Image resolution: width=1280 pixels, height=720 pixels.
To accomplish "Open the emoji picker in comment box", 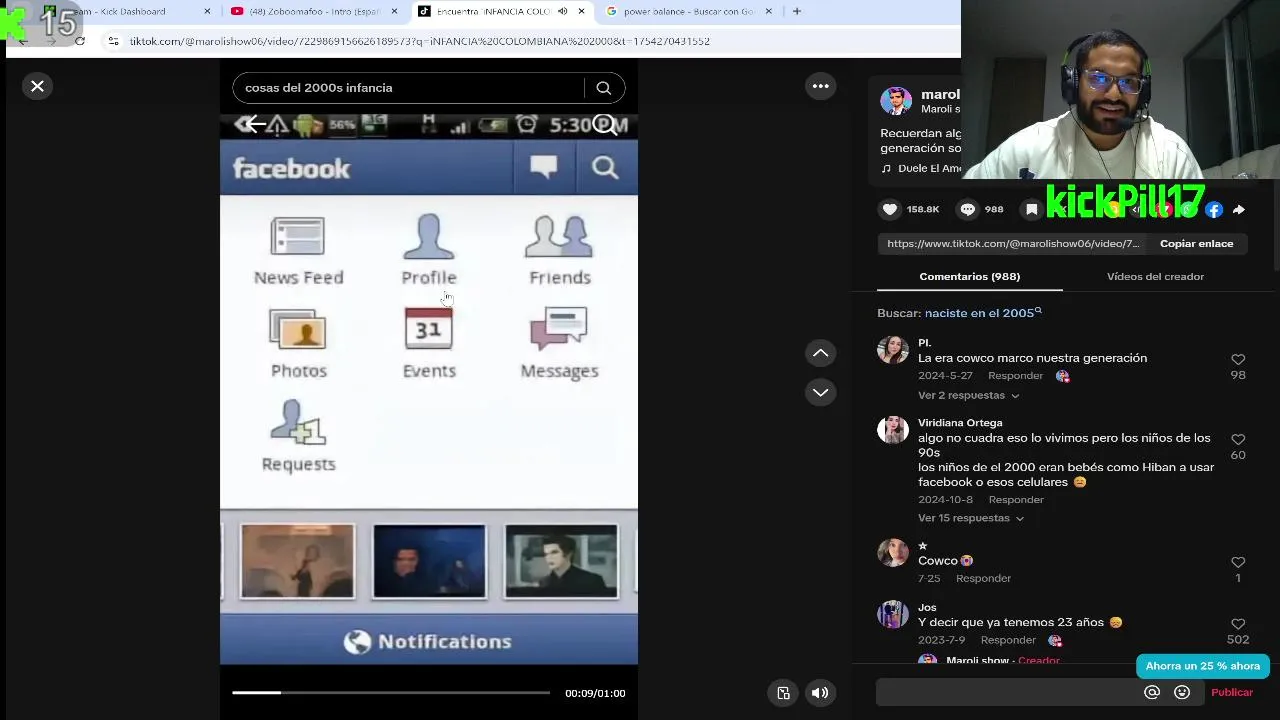I will click(x=1182, y=692).
